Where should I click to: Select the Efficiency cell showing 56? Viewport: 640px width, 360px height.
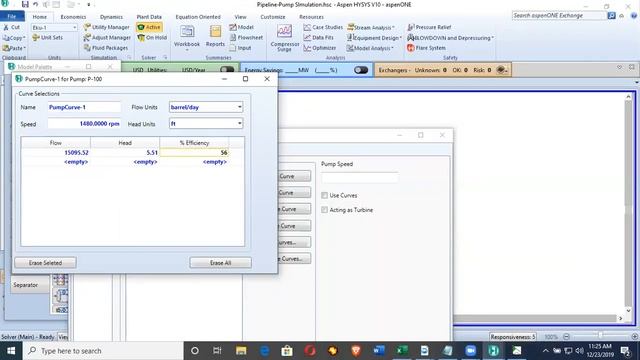coord(194,152)
